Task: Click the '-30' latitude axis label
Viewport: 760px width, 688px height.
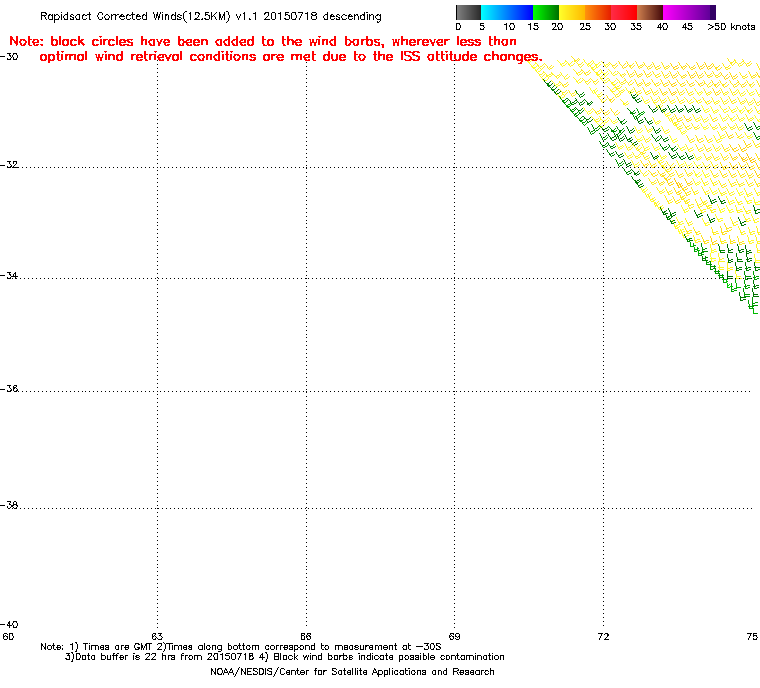Action: pos(9,56)
